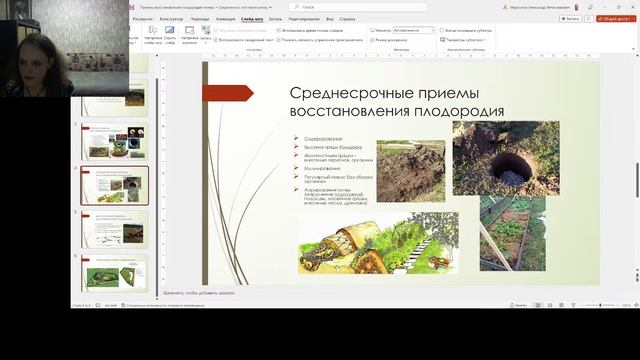
Task: Click the search field in the title bar
Action: (x=358, y=7)
